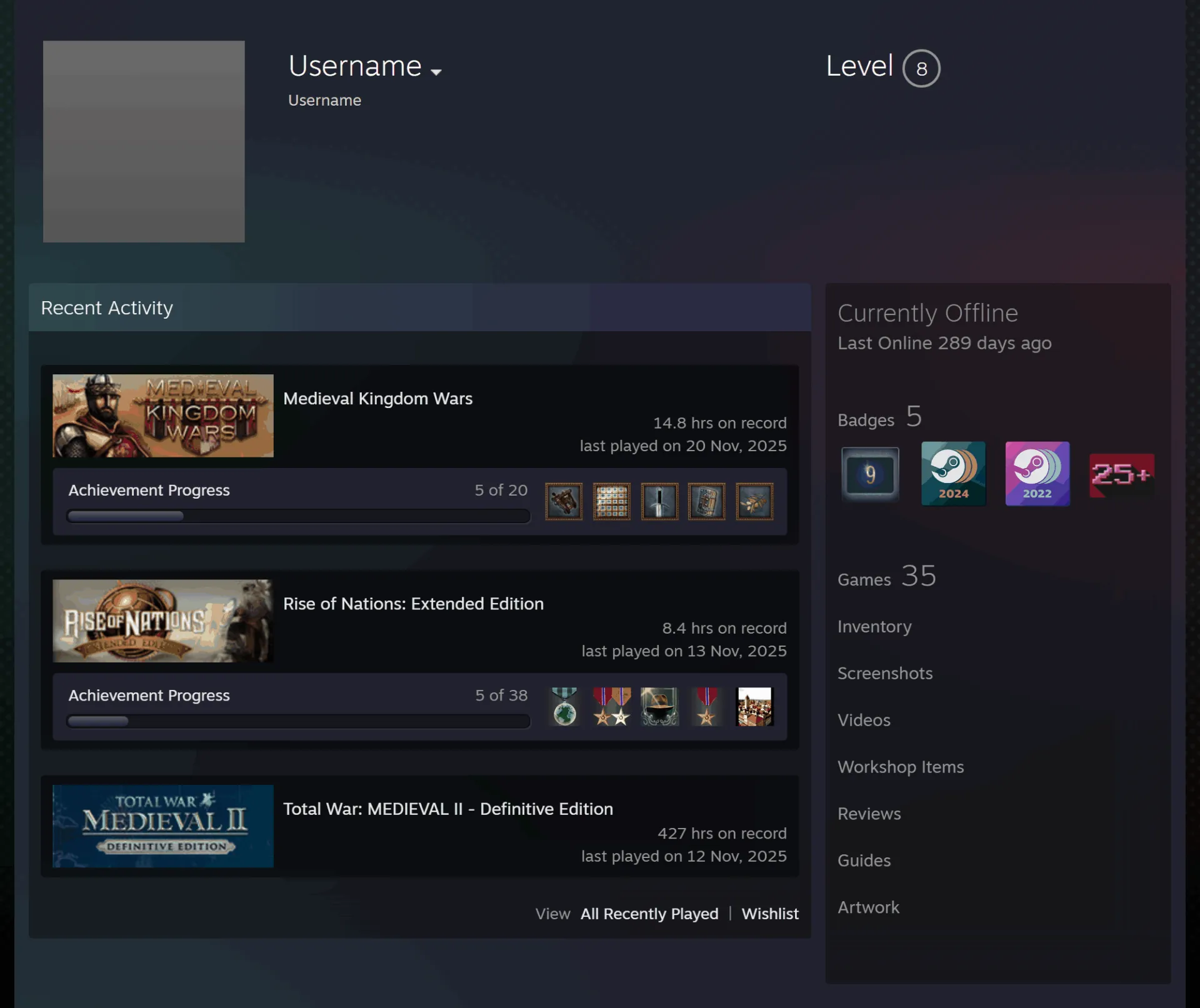Click the Steam 2022 badge
Screen dimensions: 1200x1008
1037,474
